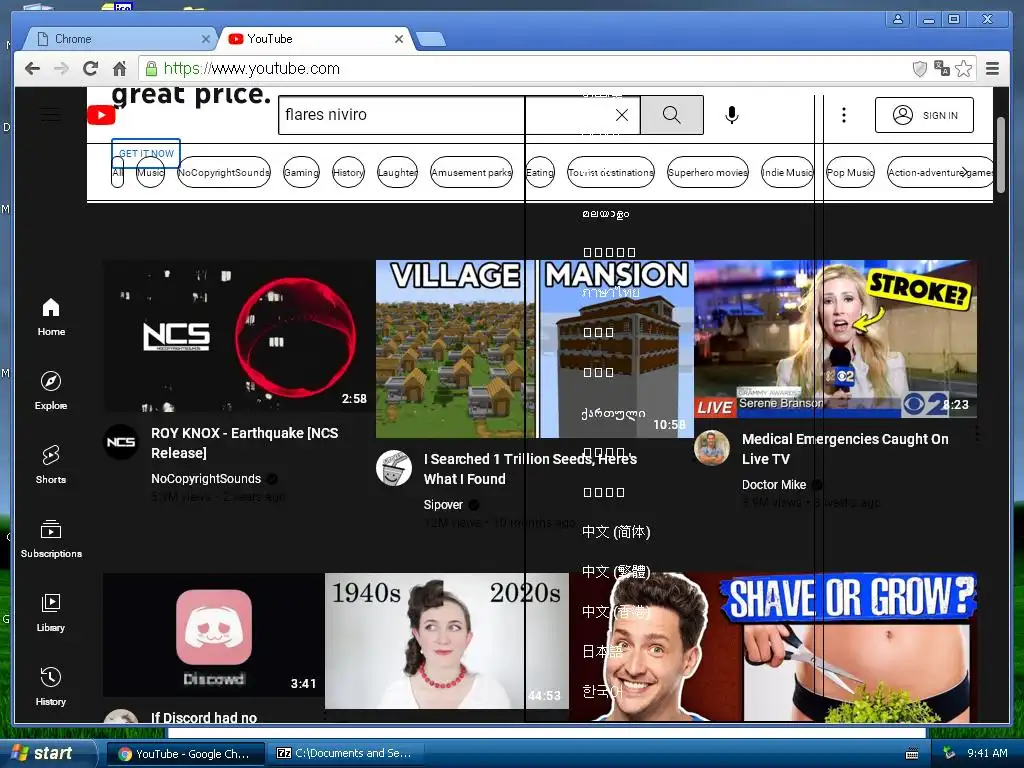Screen dimensions: 1024x768
Task: Search with voice microphone icon
Action: pos(732,115)
